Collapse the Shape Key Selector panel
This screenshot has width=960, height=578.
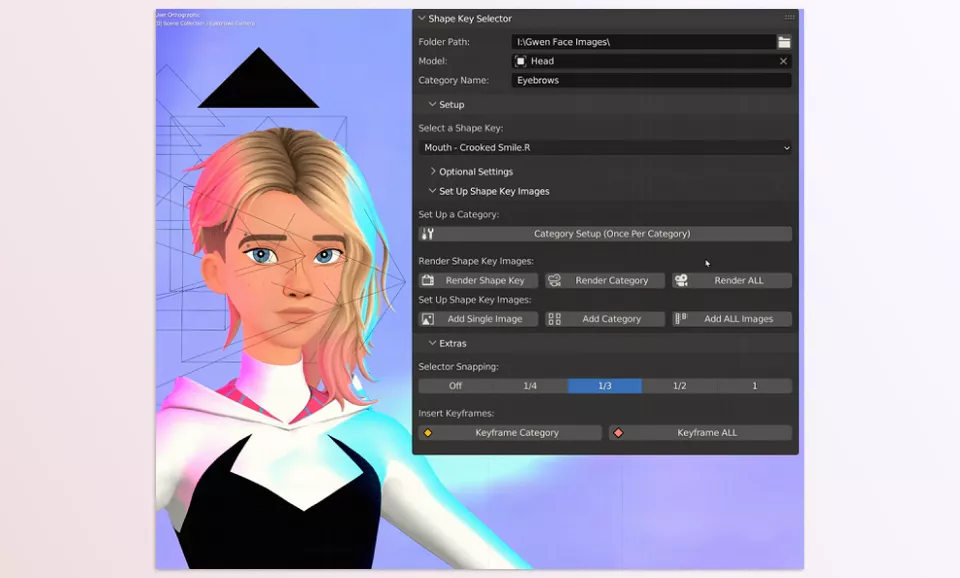(421, 18)
